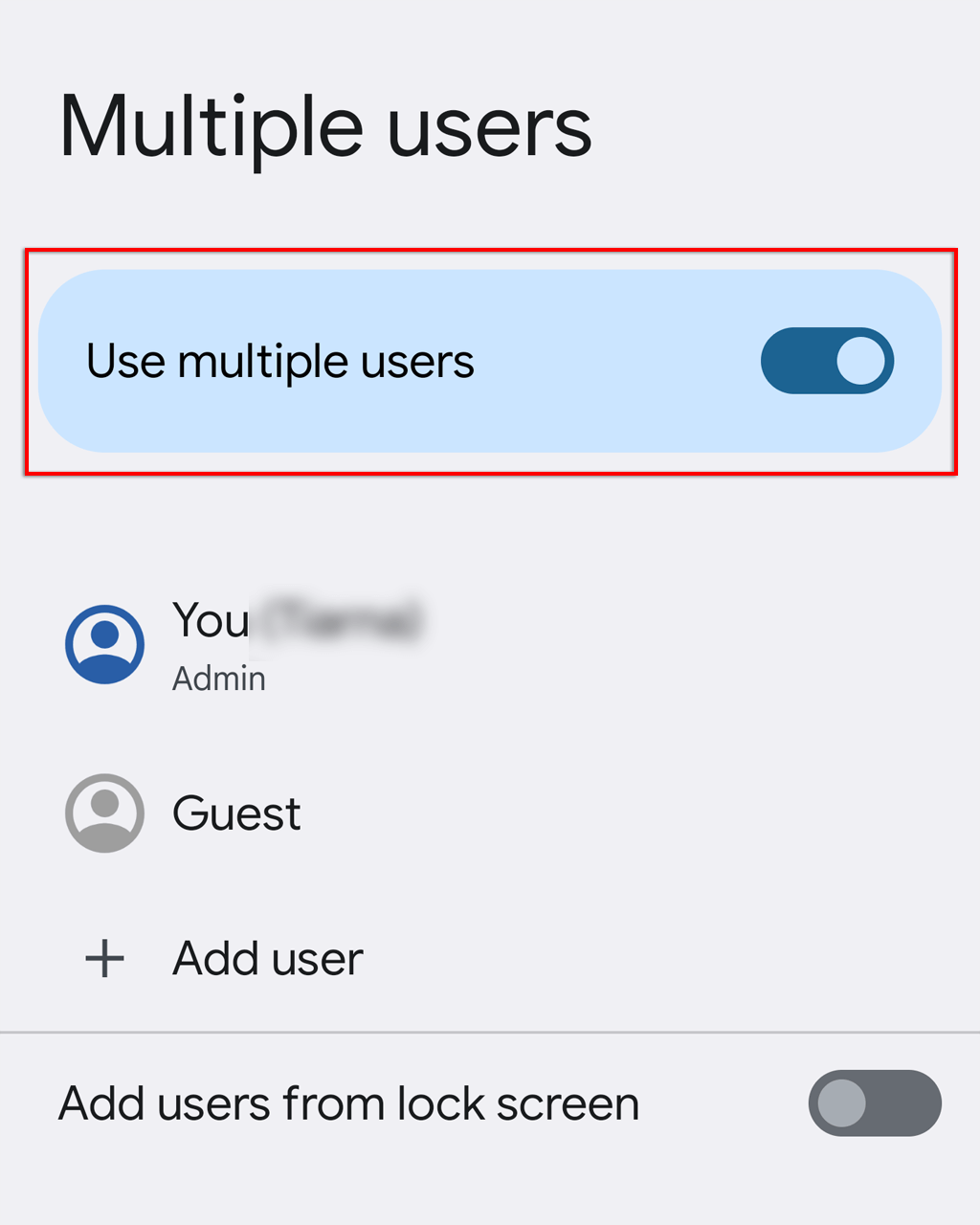This screenshot has width=980, height=1225.
Task: Open the You admin user entry
Action: coord(490,644)
